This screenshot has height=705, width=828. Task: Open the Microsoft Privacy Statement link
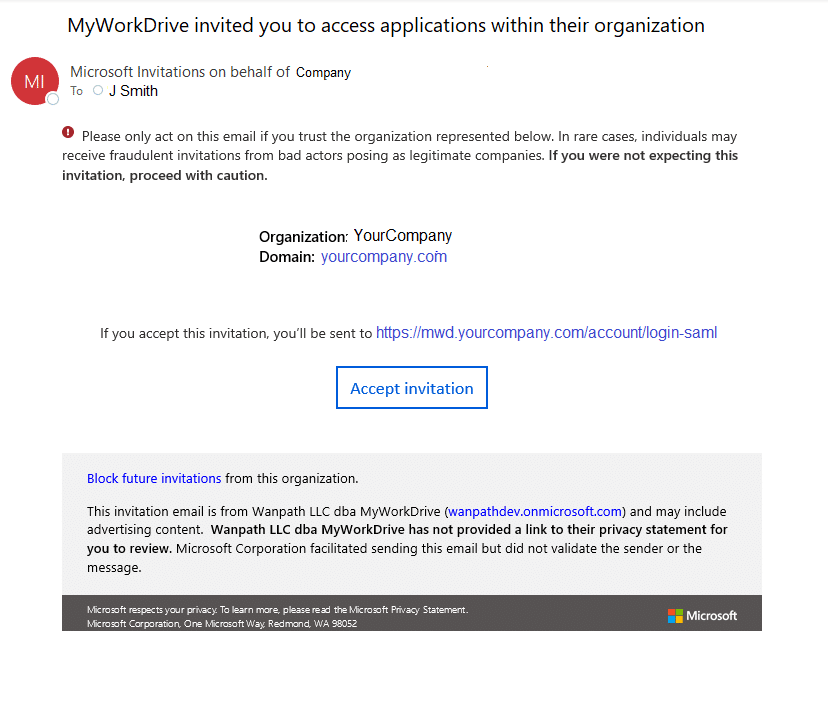coord(409,609)
